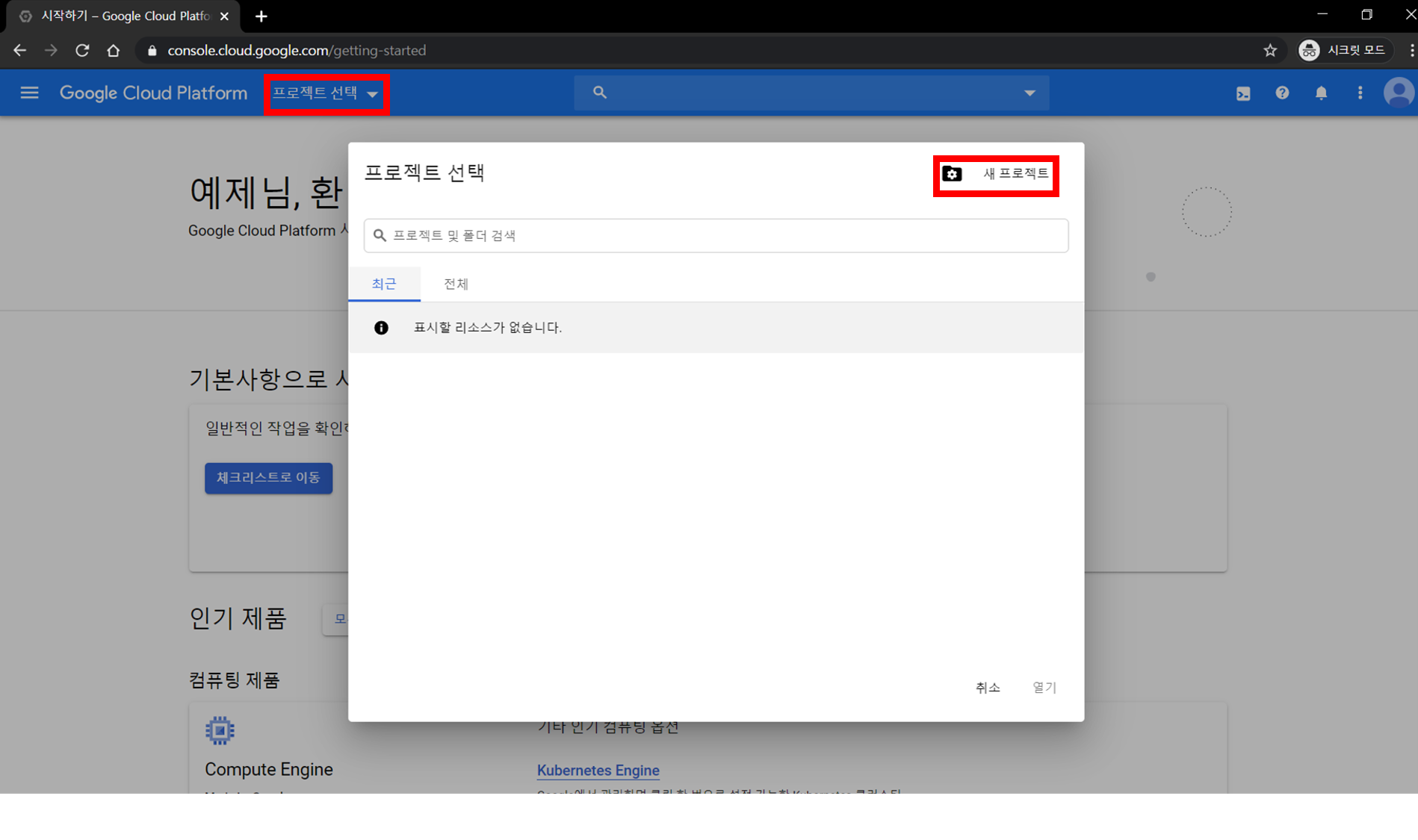This screenshot has height=840, width=1418.
Task: Click the 프로젝트 선택 dialog title
Action: coord(424,172)
